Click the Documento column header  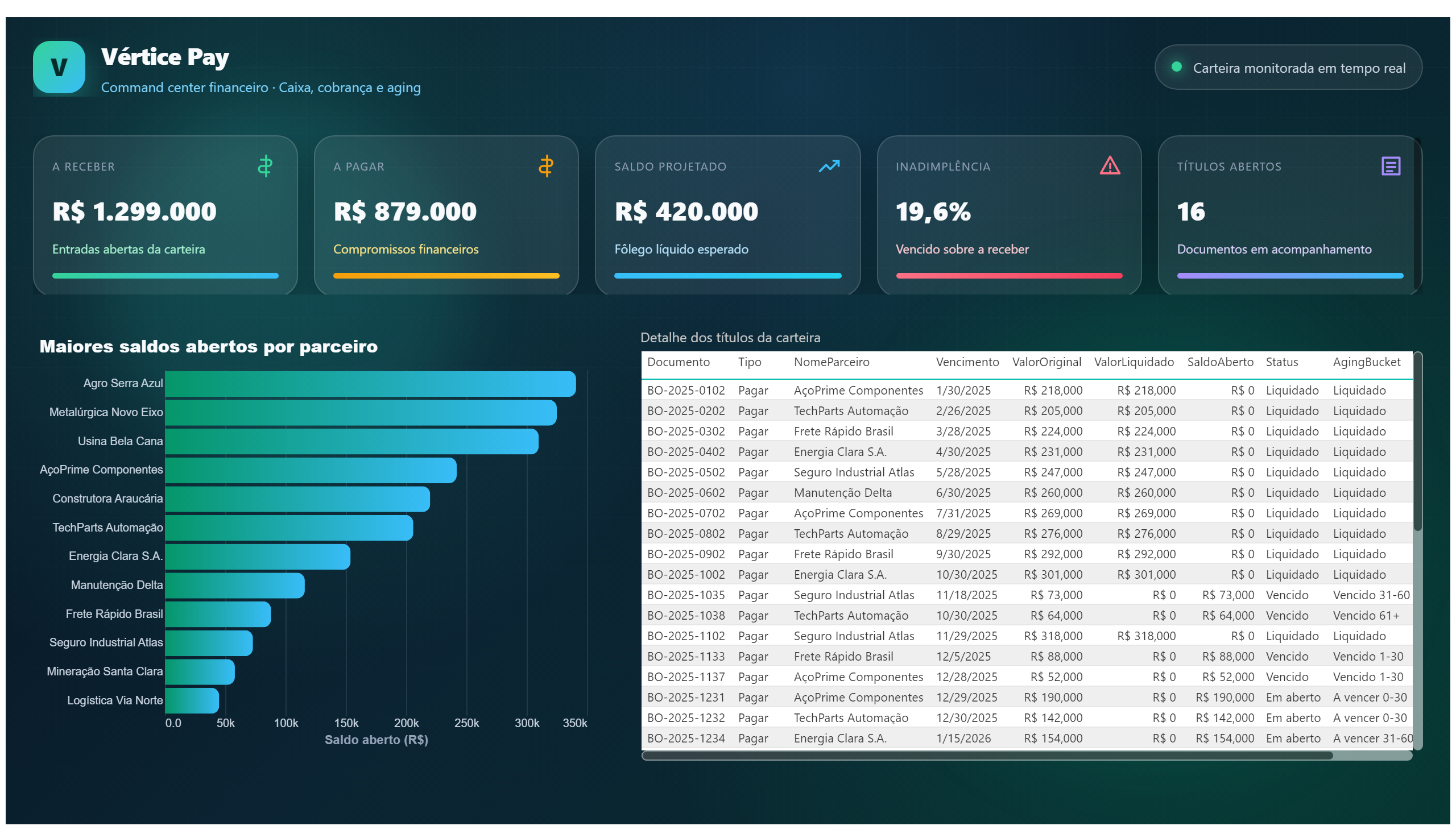tap(678, 362)
